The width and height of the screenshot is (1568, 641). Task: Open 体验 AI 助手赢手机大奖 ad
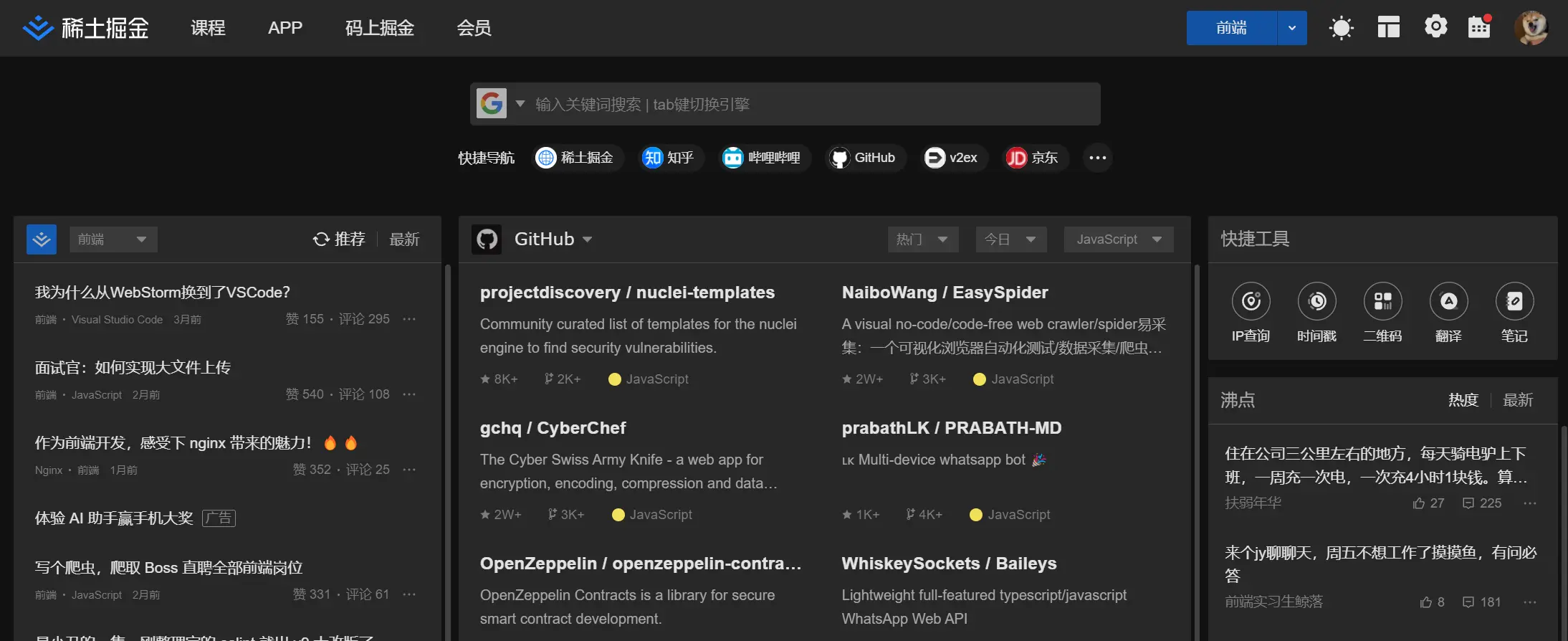[115, 518]
